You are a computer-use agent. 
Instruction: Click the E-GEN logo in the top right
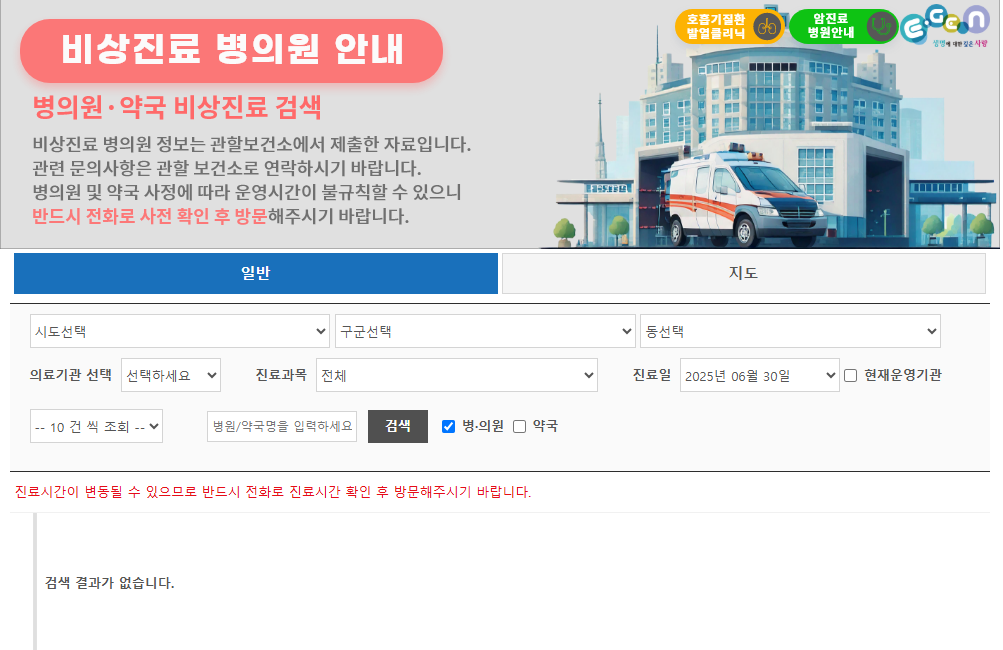coord(945,23)
